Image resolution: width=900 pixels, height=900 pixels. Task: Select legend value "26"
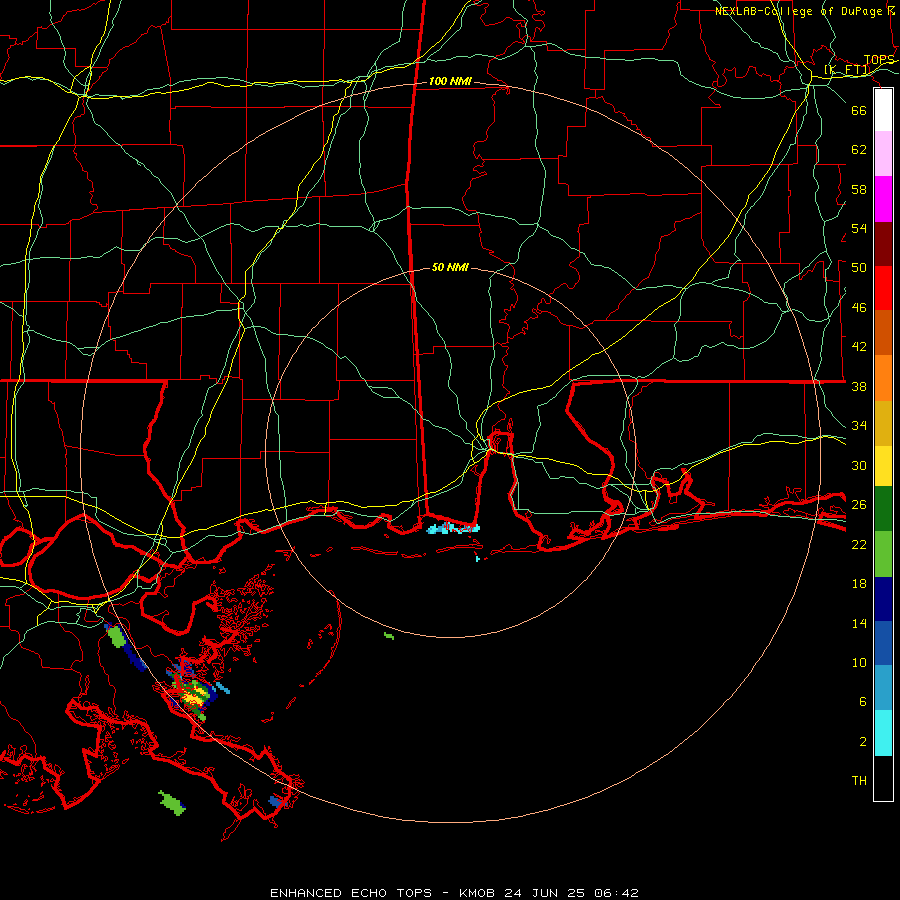tap(859, 505)
